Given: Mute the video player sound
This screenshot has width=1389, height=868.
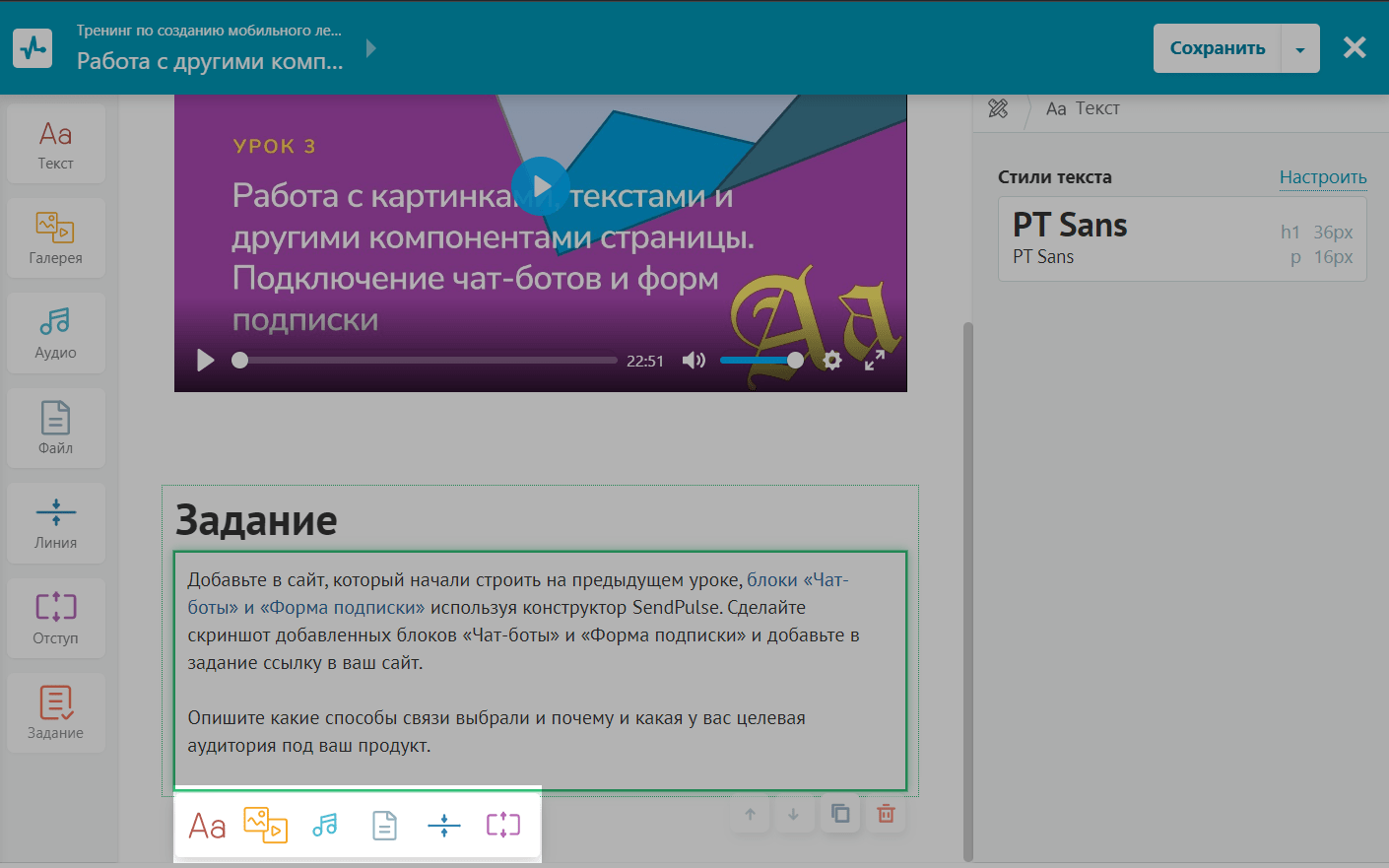Looking at the screenshot, I should pos(694,361).
